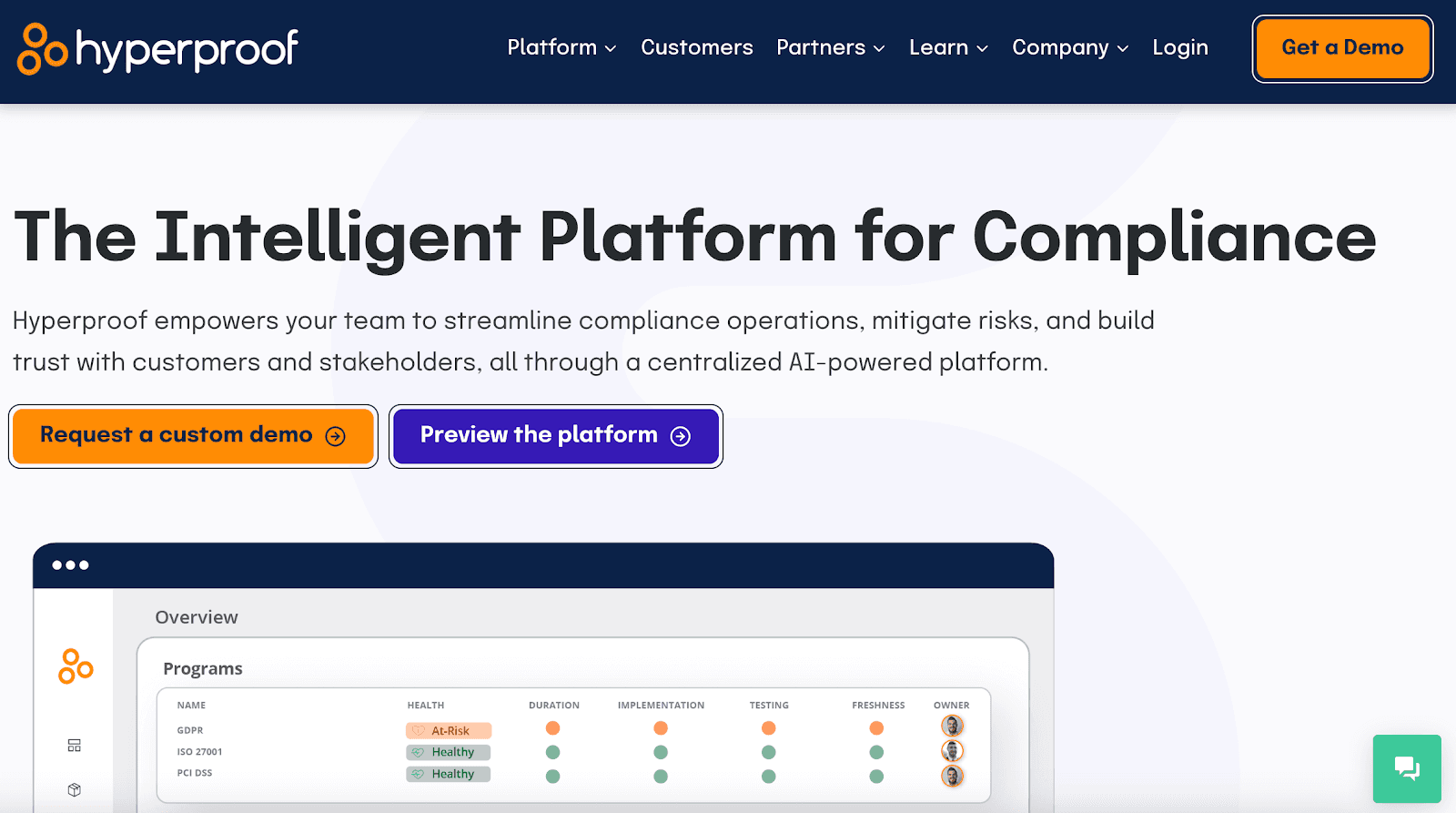Go to the Customers page
This screenshot has width=1456, height=813.
pos(697,47)
